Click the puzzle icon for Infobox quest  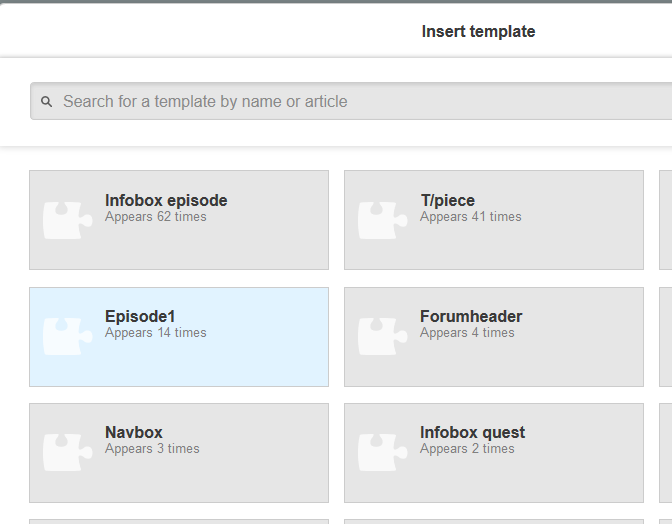383,452
